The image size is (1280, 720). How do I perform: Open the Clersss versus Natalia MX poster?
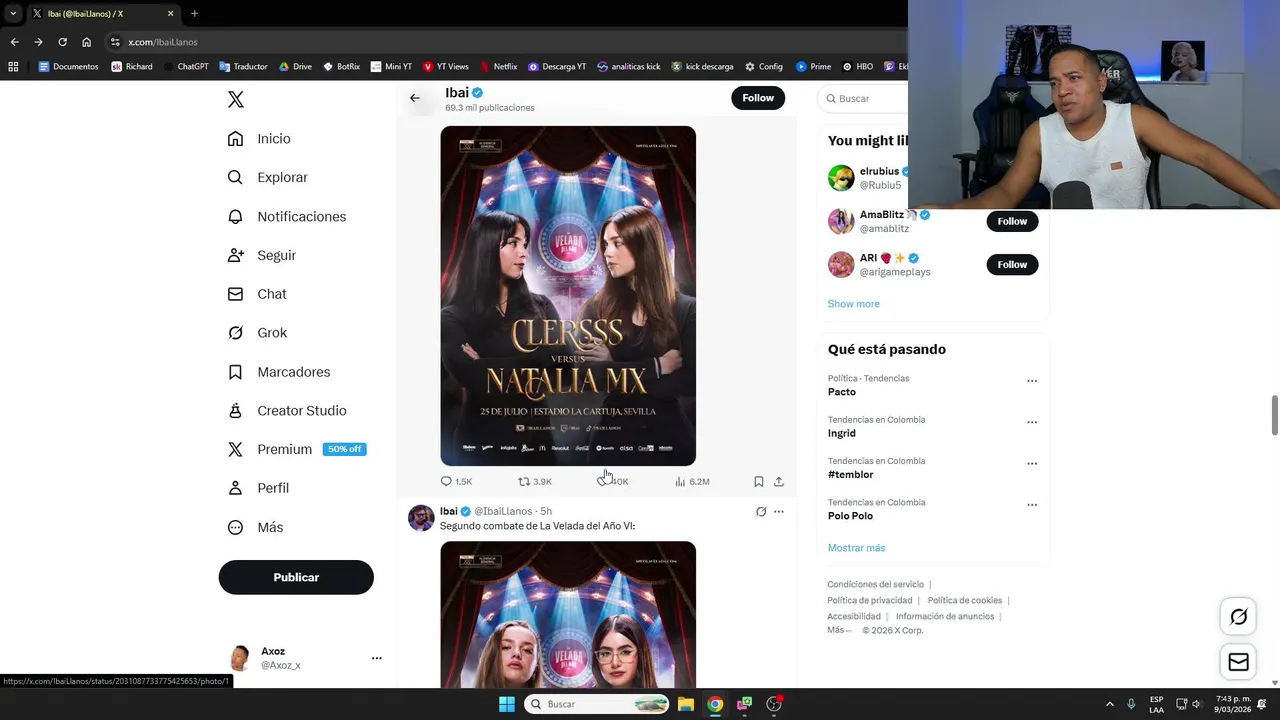(568, 296)
